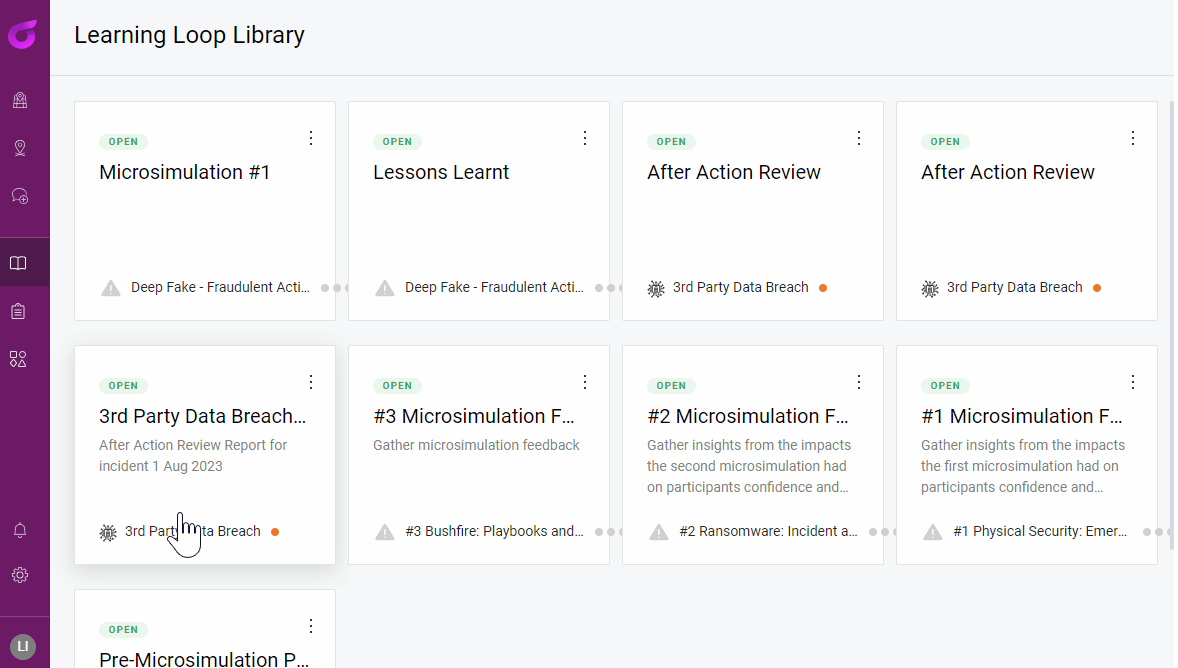Screen dimensions: 1178x668
Task: Open the incident siren icon in sidebar
Action: coord(20,100)
